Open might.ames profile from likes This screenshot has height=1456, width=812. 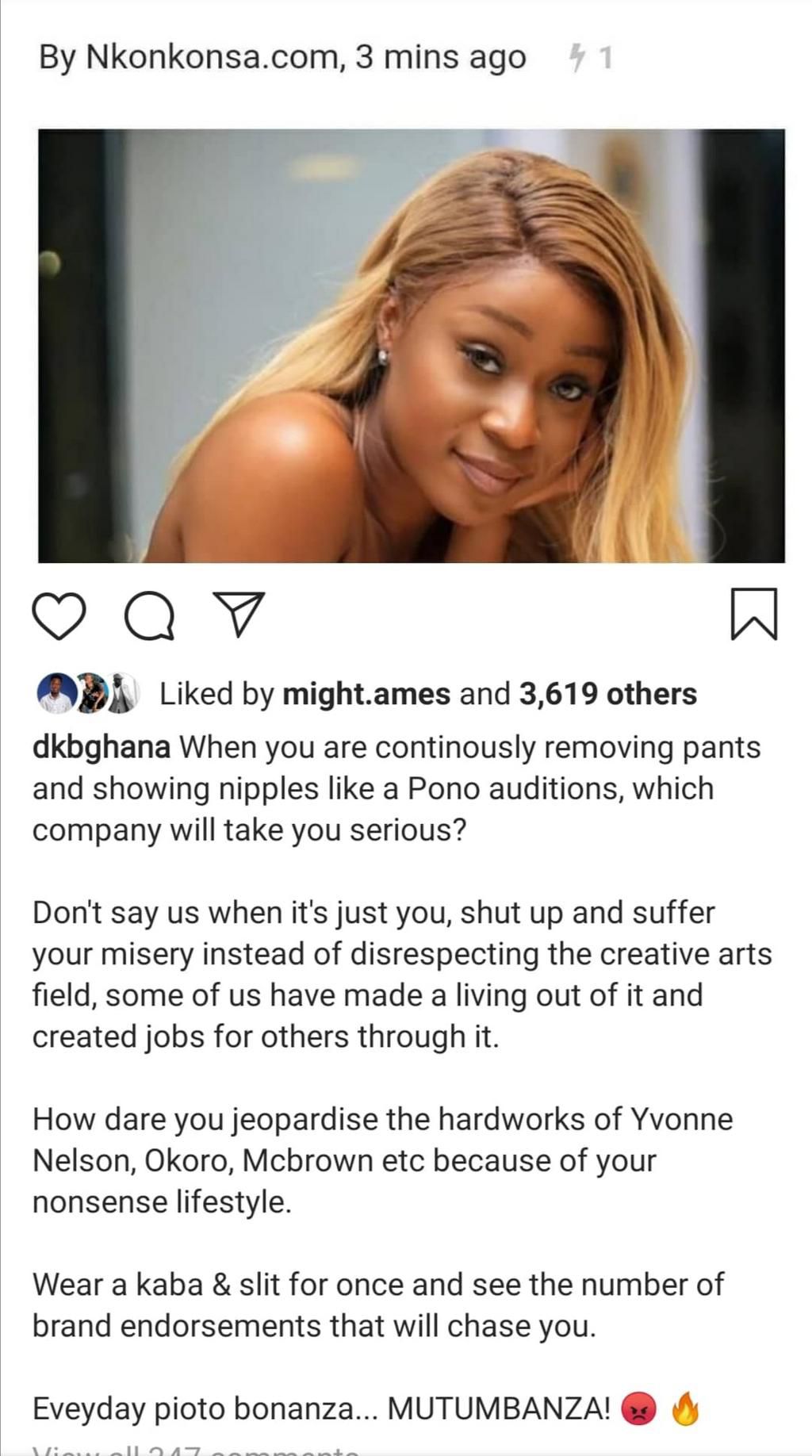[366, 694]
